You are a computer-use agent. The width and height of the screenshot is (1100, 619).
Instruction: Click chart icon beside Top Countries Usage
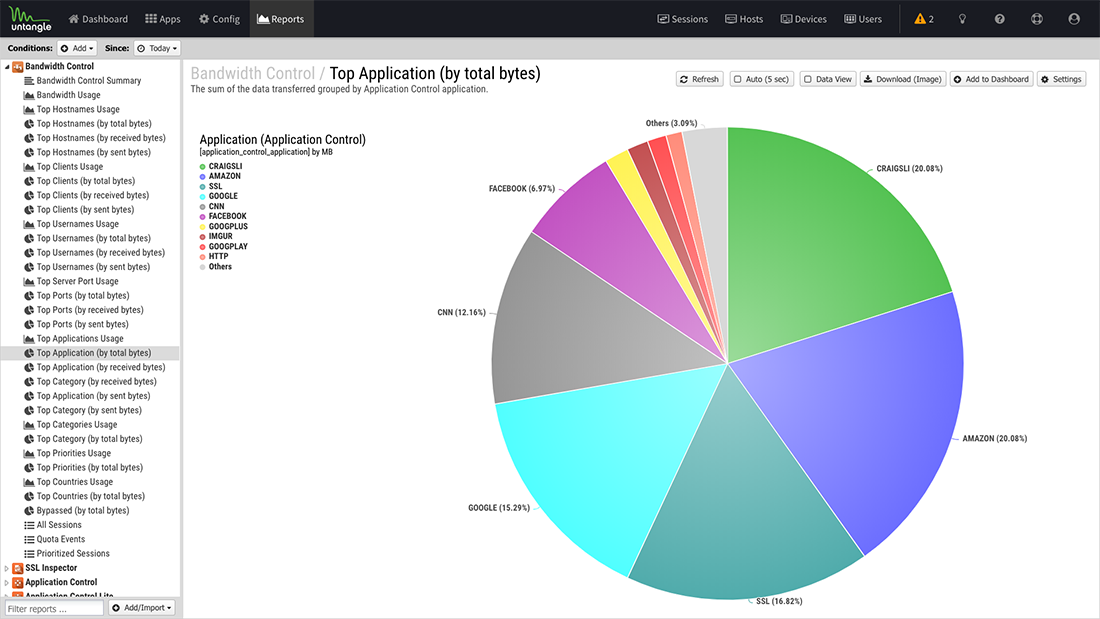[29, 482]
